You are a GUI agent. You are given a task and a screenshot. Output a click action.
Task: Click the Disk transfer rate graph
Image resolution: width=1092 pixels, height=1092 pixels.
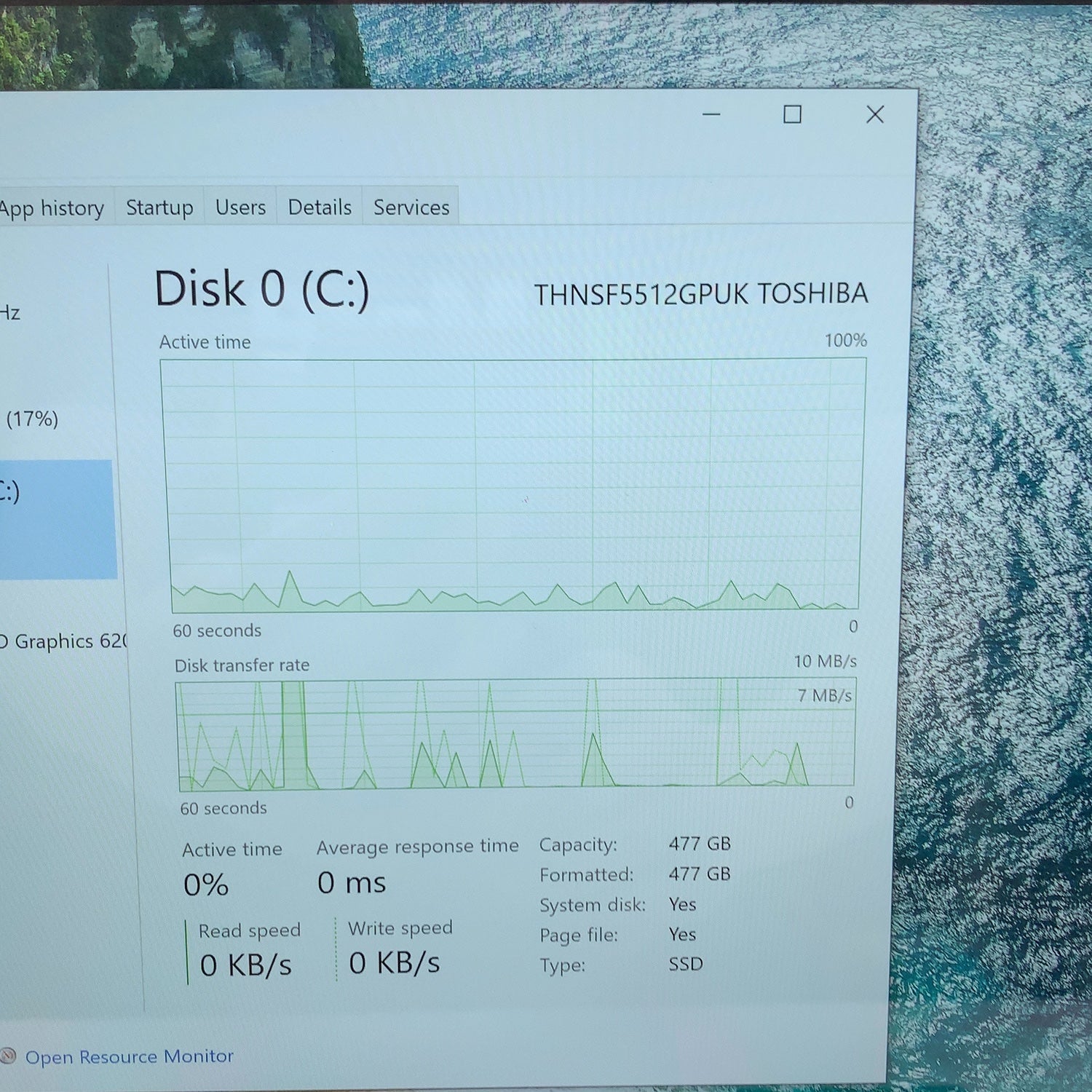(x=515, y=734)
